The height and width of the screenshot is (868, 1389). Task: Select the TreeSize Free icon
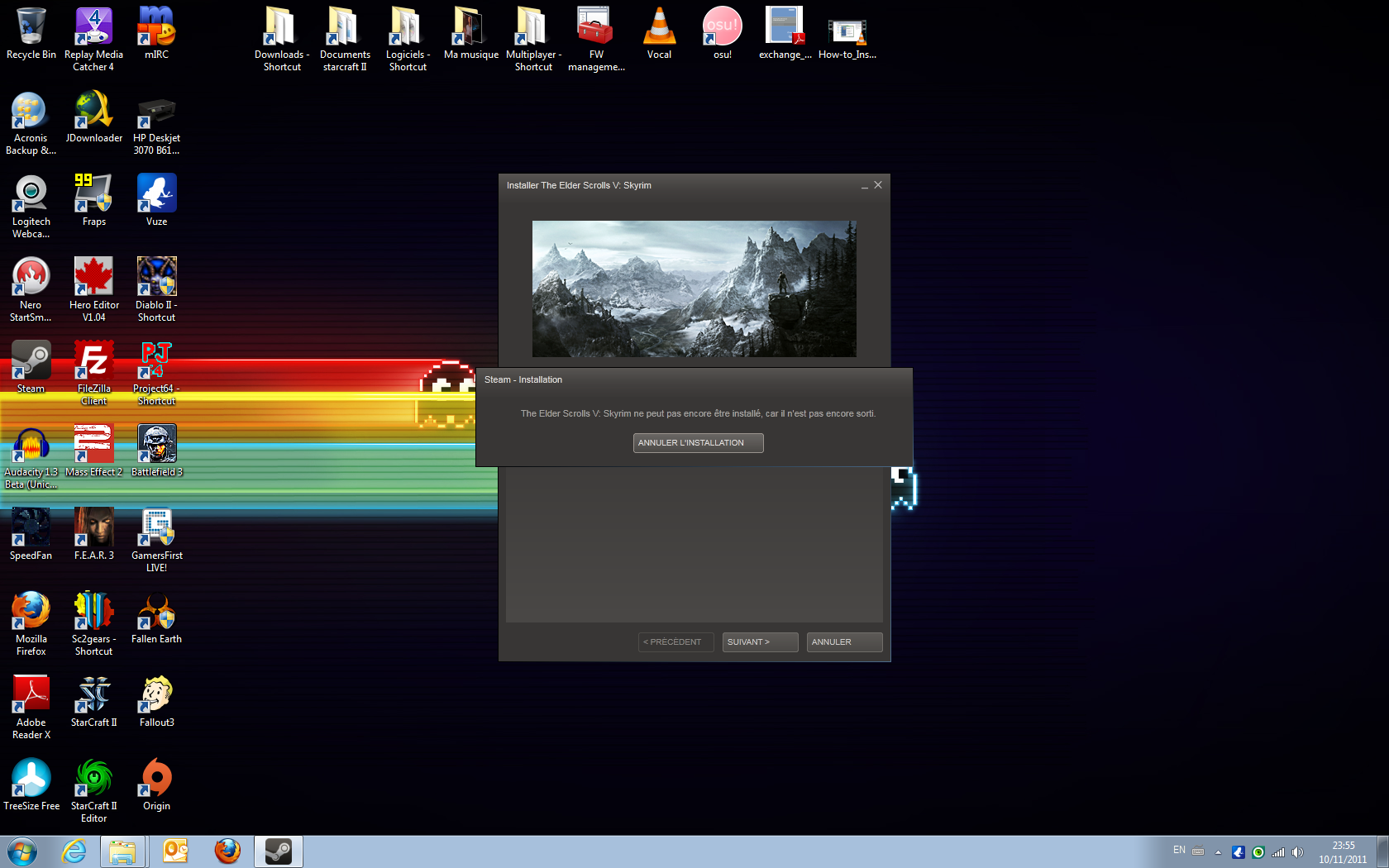(31, 786)
